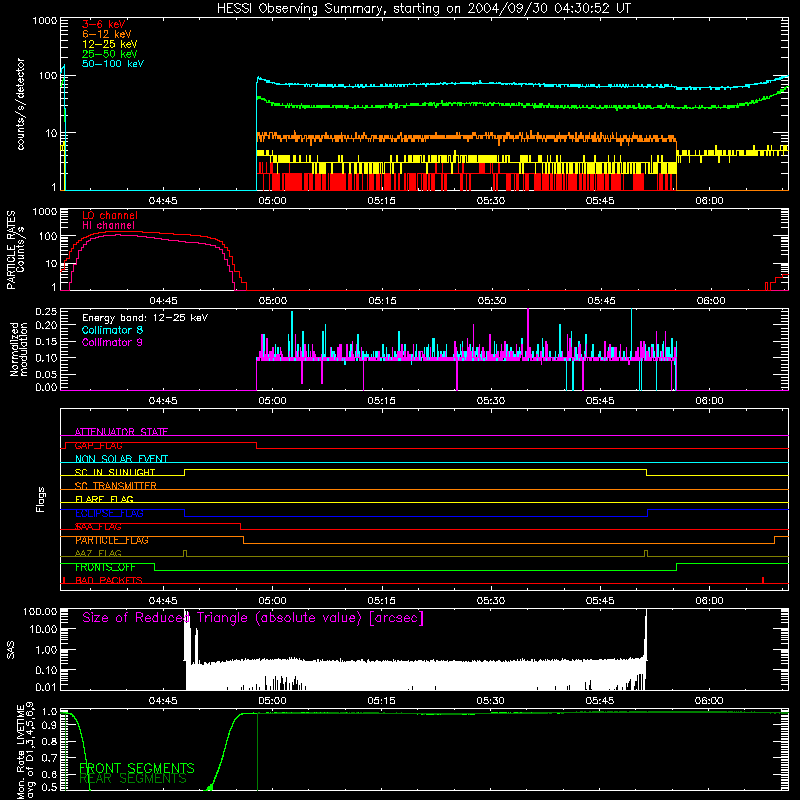Select the 6-12 keV legend entry

pyautogui.click(x=107, y=34)
